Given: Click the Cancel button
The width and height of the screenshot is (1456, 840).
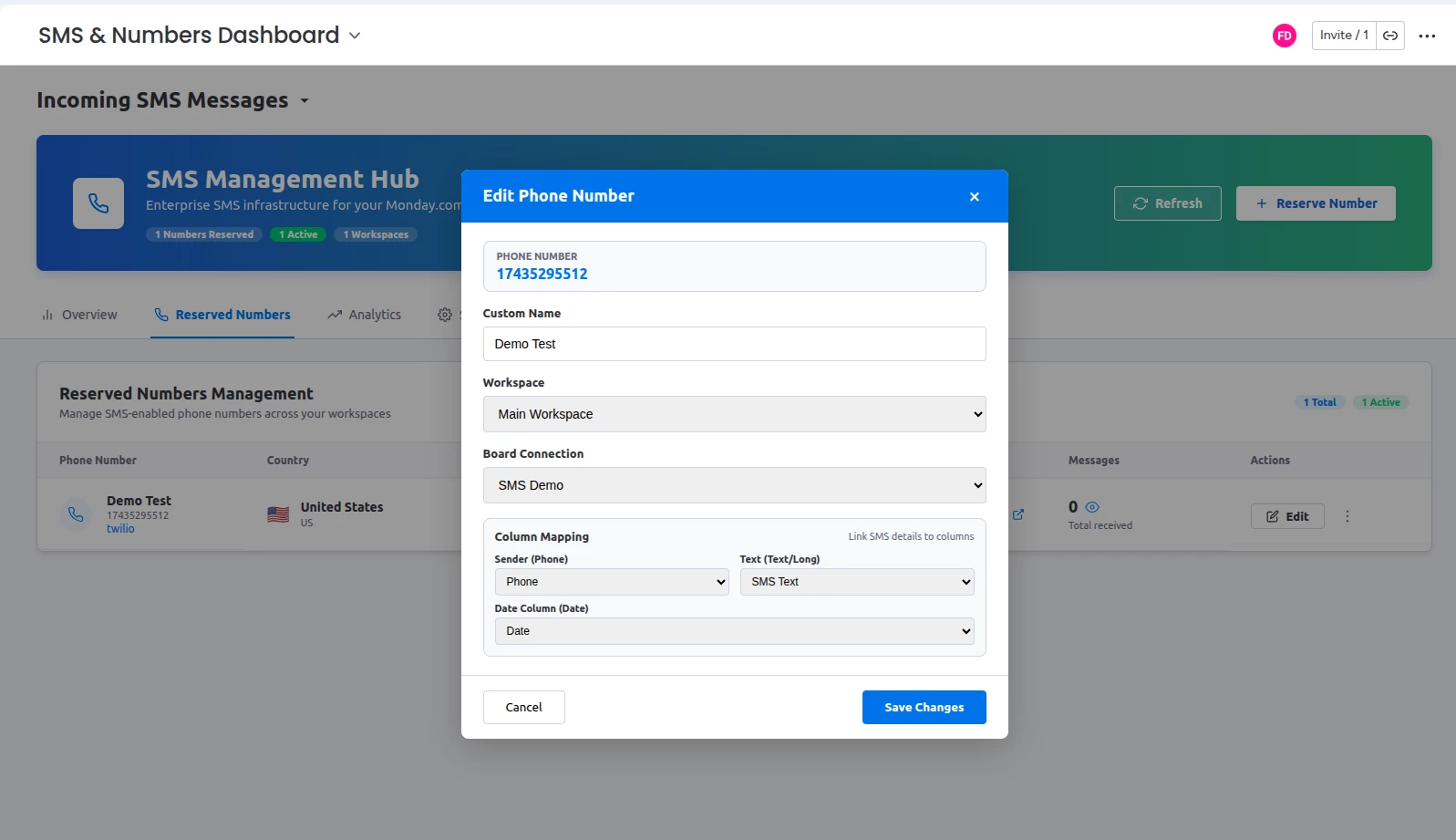Looking at the screenshot, I should tap(524, 708).
